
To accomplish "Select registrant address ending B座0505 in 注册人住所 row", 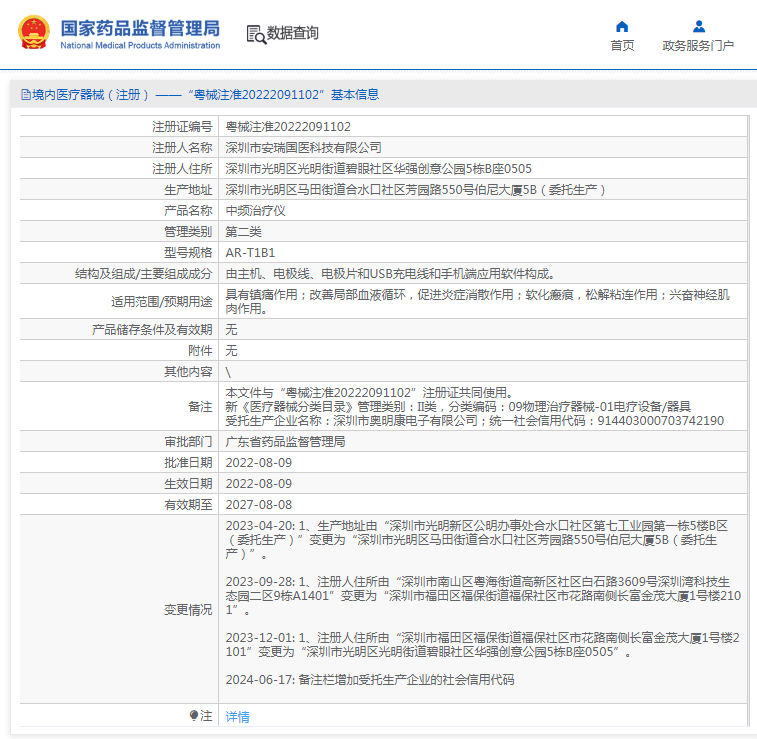I will click(x=378, y=168).
